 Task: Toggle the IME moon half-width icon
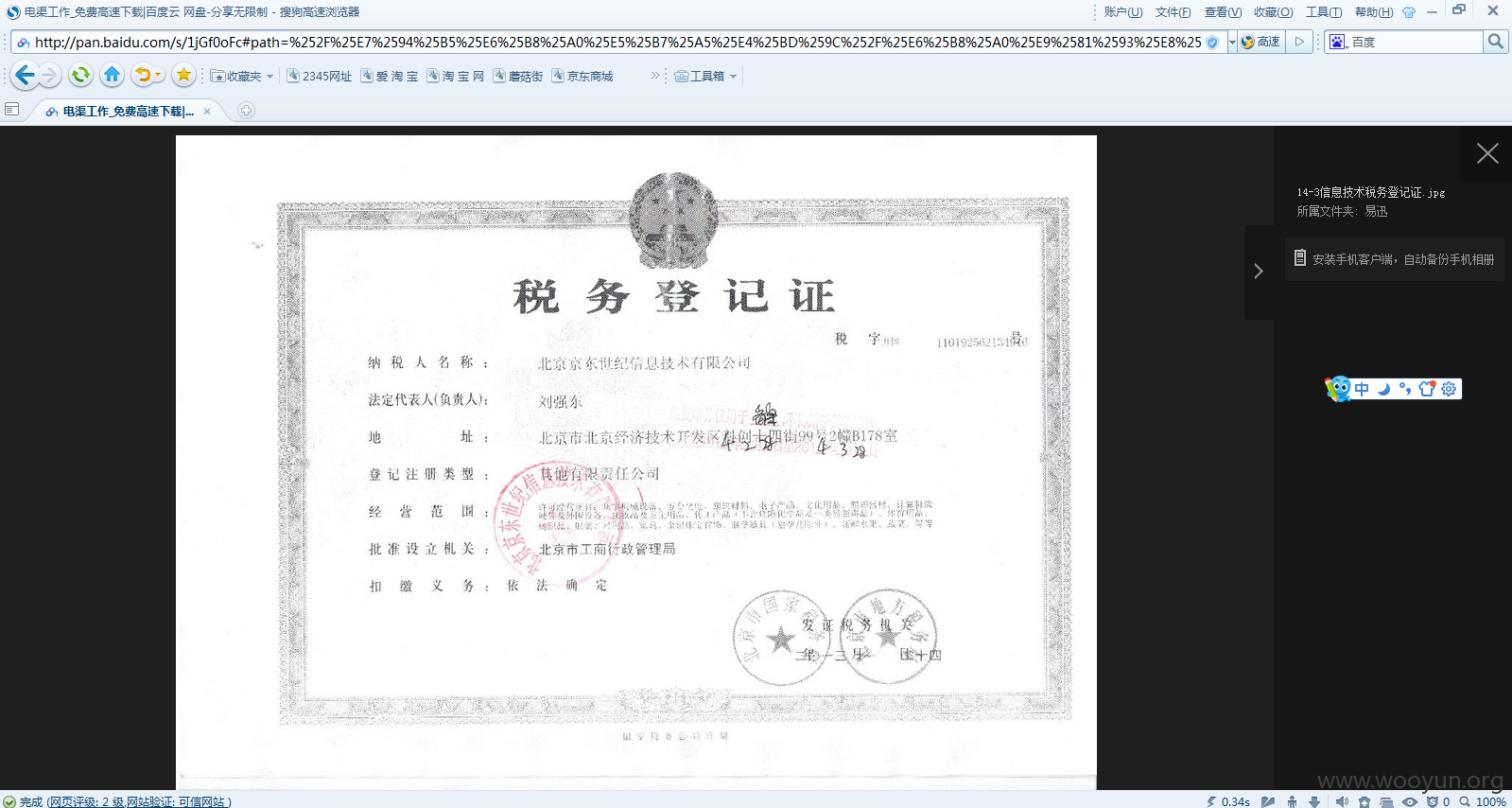(x=1383, y=389)
